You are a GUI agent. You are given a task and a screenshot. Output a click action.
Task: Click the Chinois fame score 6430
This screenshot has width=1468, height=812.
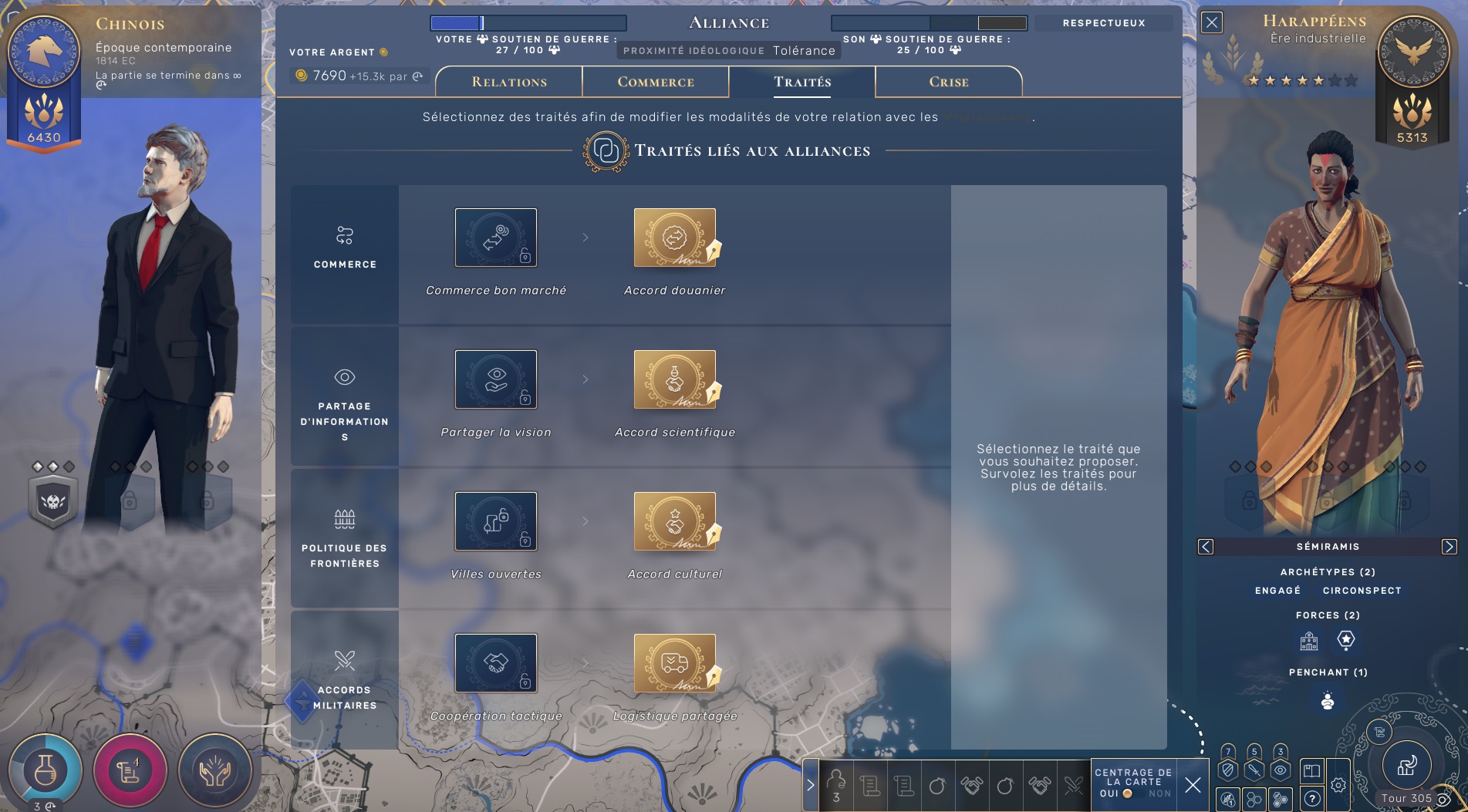pos(44,137)
